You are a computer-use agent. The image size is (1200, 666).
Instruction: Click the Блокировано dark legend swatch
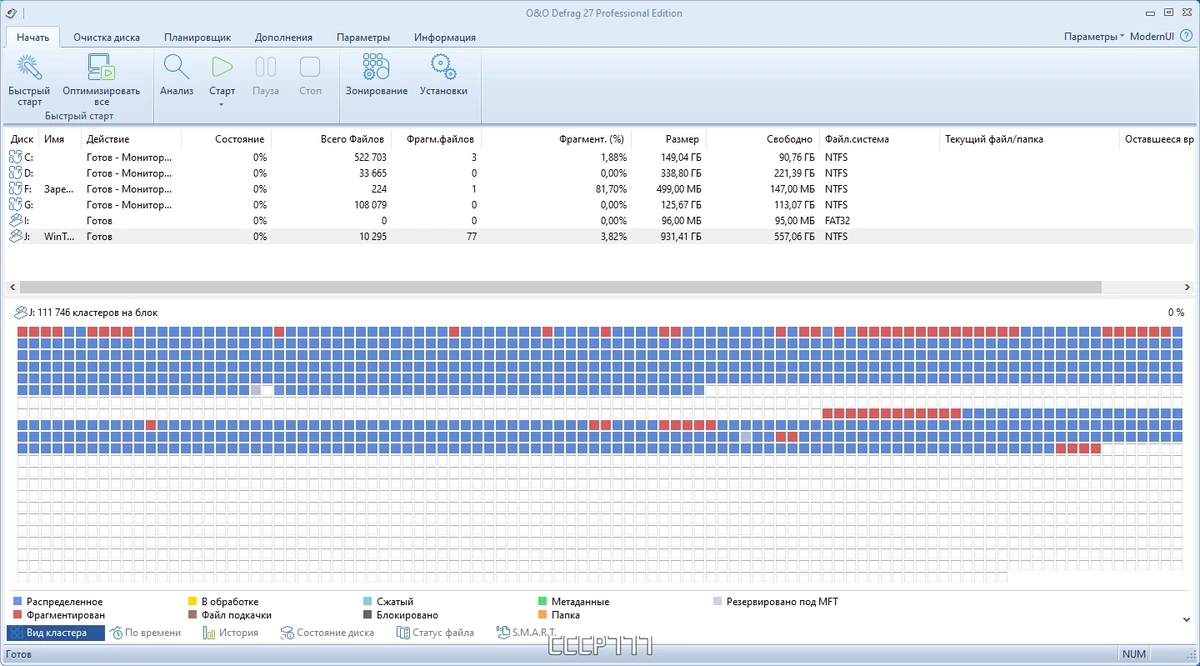coord(367,615)
